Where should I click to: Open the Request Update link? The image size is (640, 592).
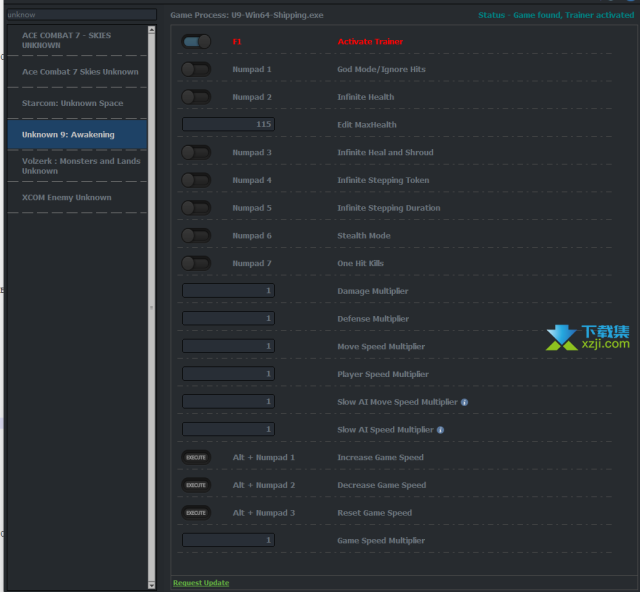tap(201, 583)
